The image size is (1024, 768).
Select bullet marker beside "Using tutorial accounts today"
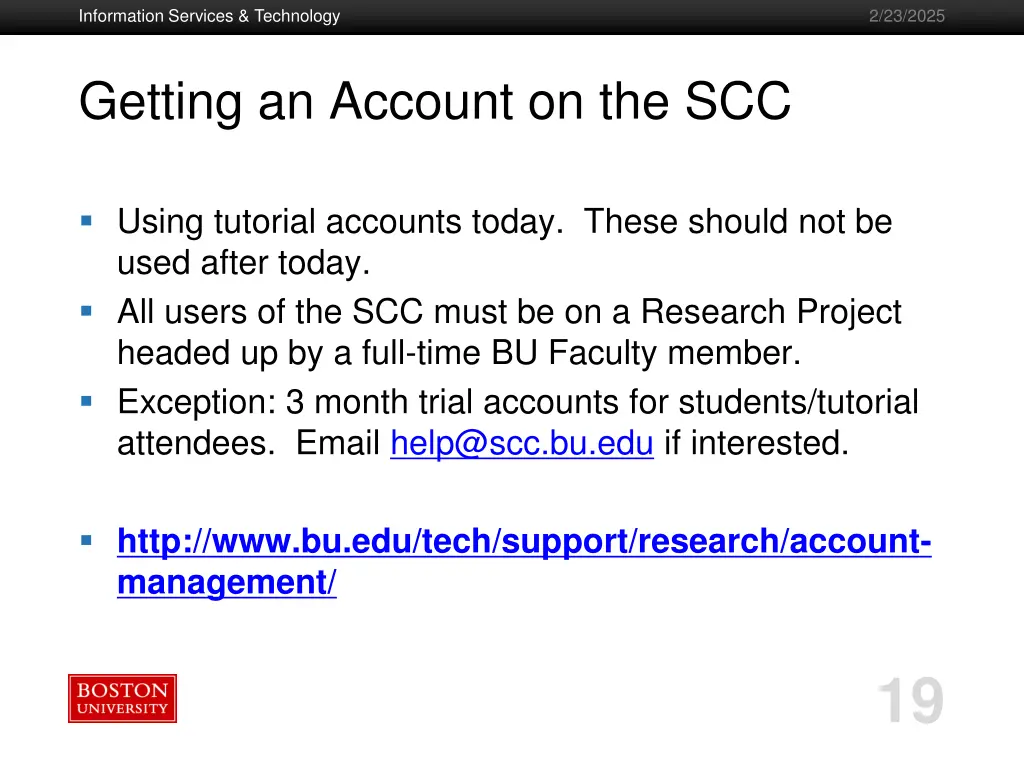click(86, 221)
